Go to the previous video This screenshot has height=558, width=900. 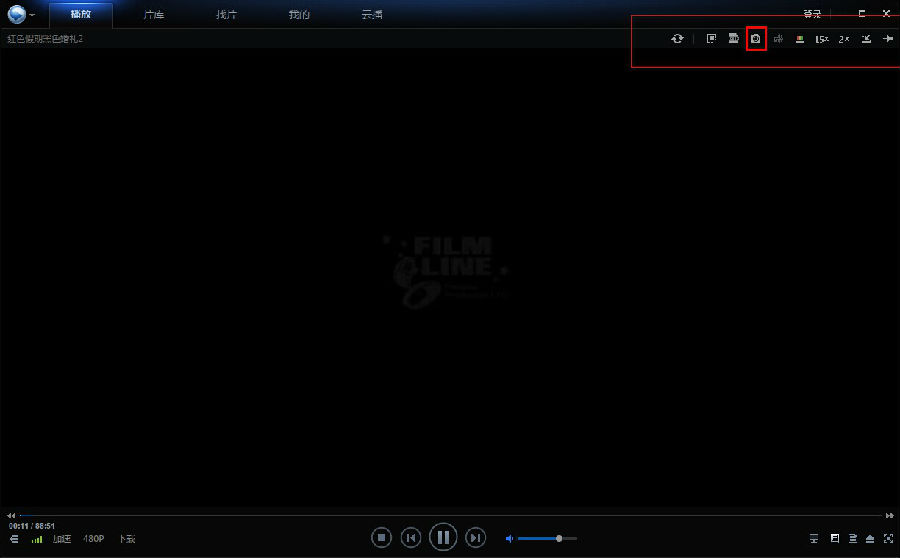coord(411,538)
